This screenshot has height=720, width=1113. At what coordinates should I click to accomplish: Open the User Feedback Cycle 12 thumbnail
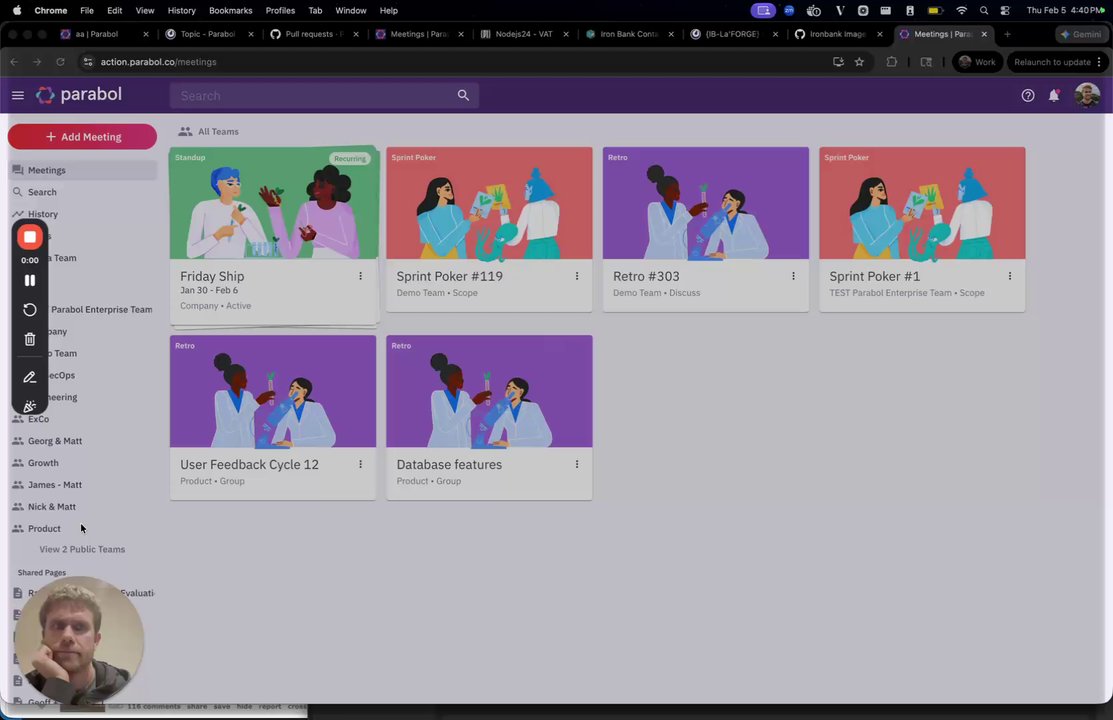[x=273, y=391]
